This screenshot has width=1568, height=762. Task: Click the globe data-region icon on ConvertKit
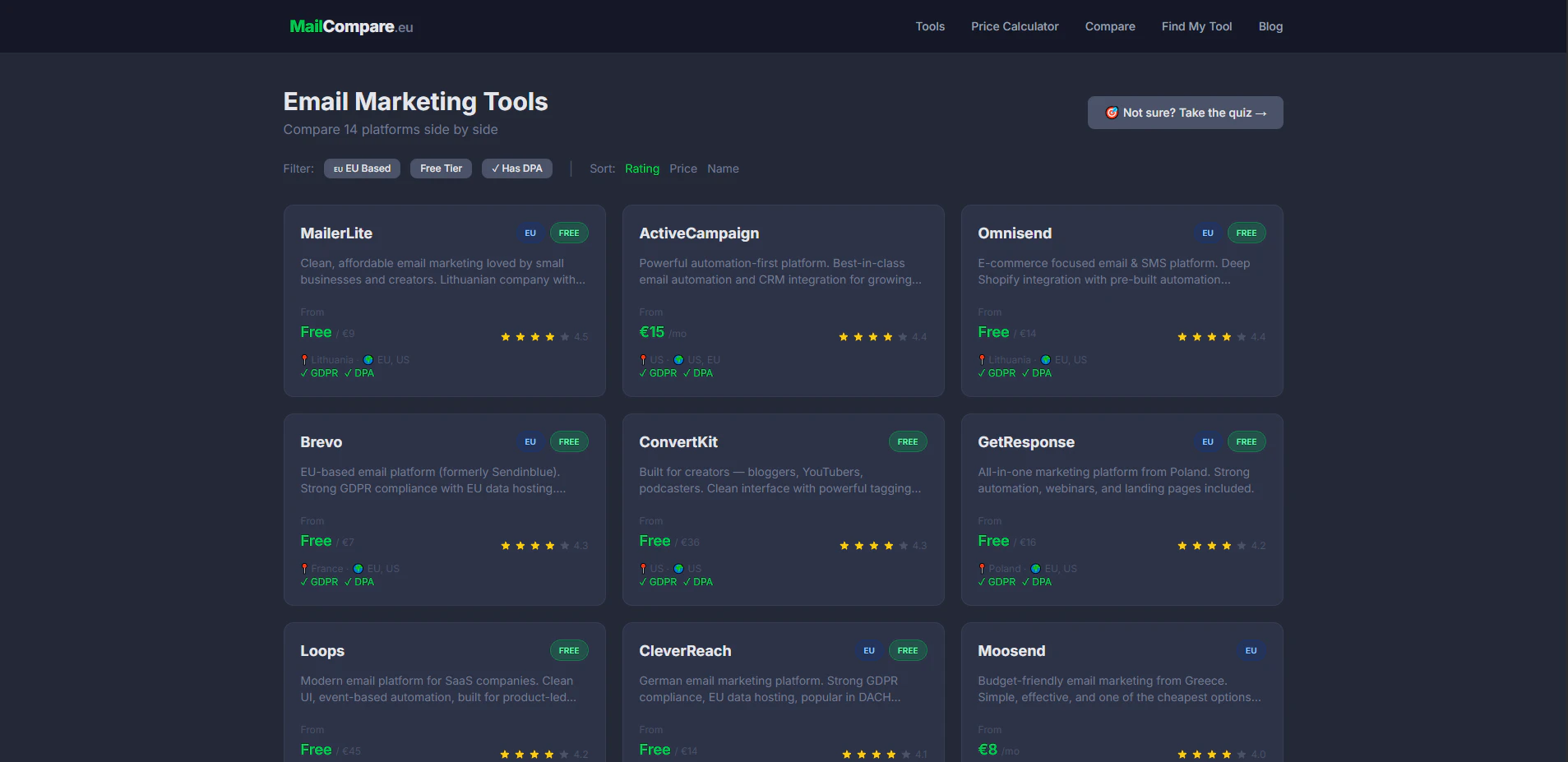679,569
